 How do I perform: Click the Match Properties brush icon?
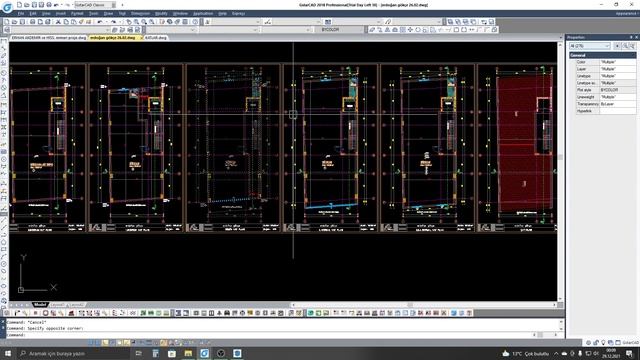pyautogui.click(x=81, y=22)
